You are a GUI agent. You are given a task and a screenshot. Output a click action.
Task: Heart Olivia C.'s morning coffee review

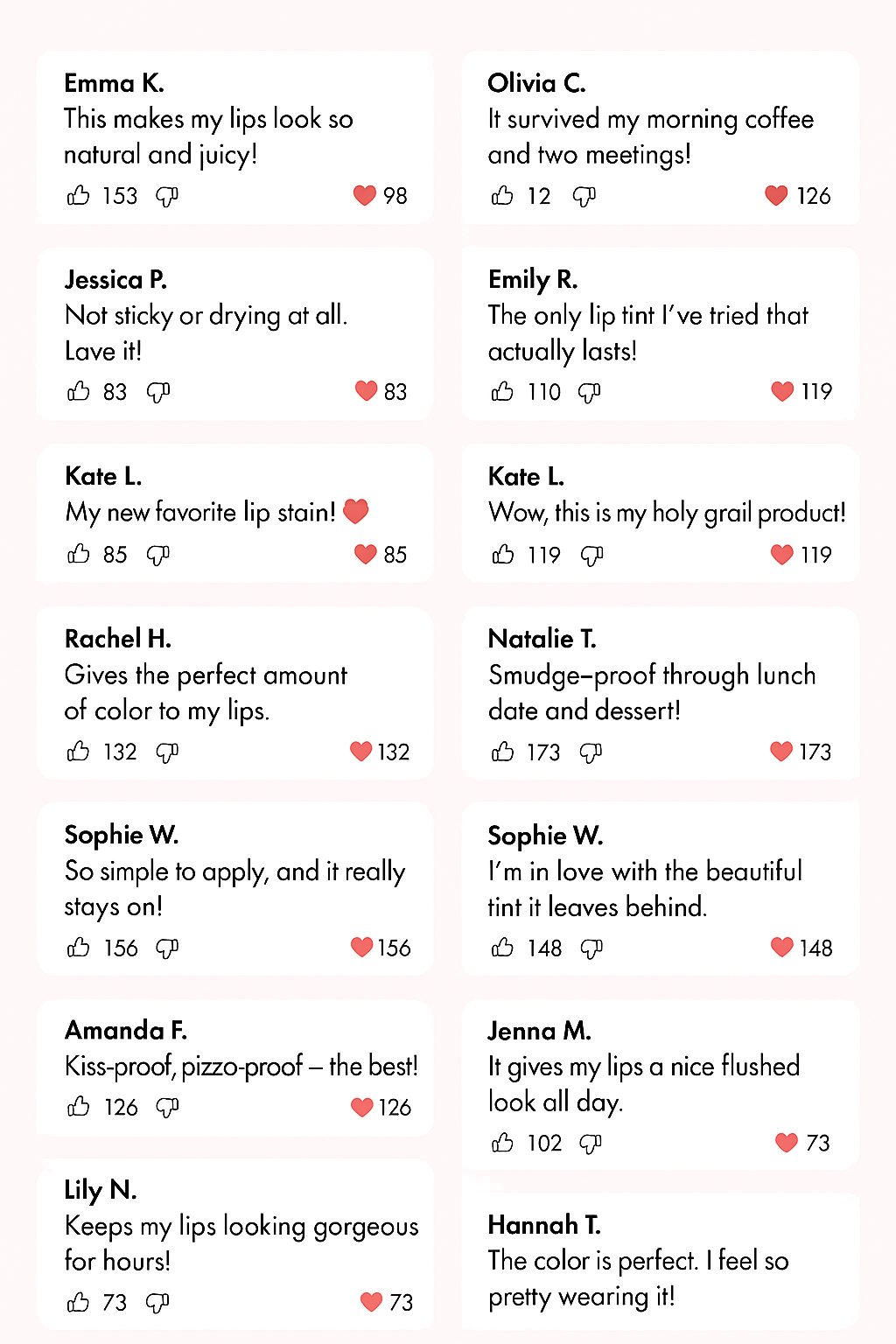point(776,195)
